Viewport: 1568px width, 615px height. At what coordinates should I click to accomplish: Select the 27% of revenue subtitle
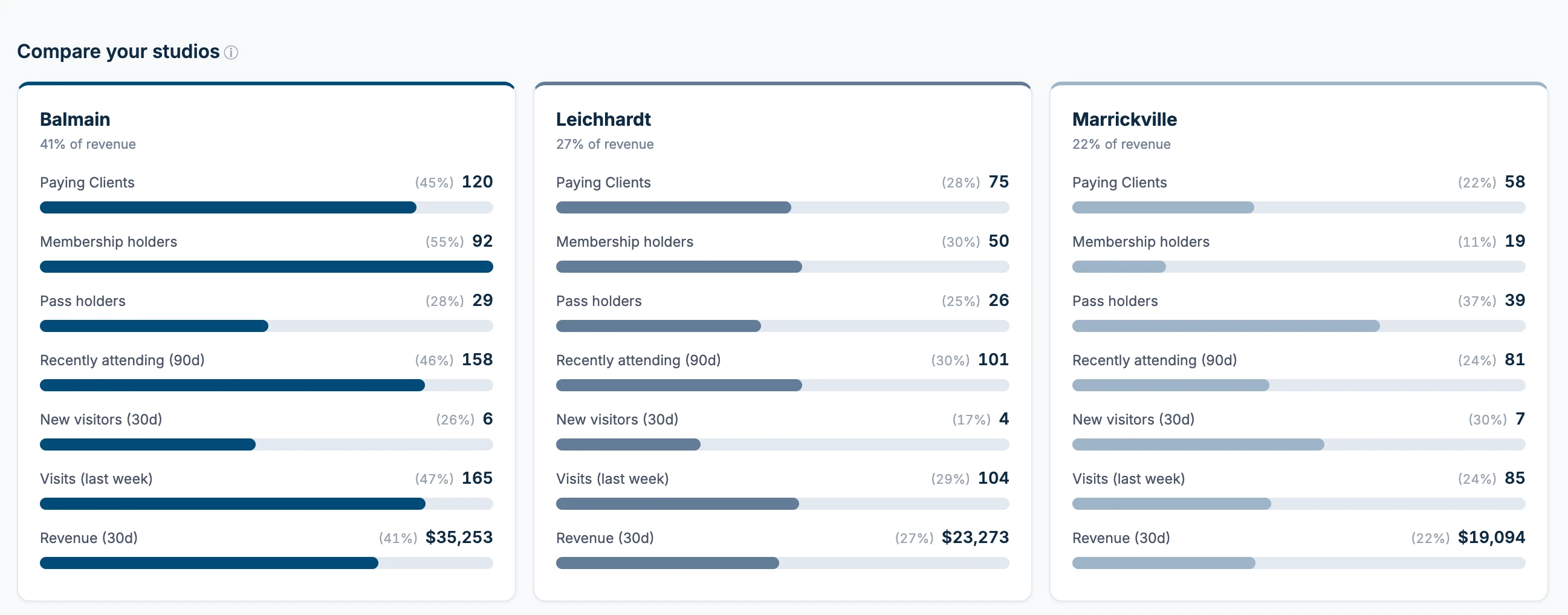[x=604, y=145]
